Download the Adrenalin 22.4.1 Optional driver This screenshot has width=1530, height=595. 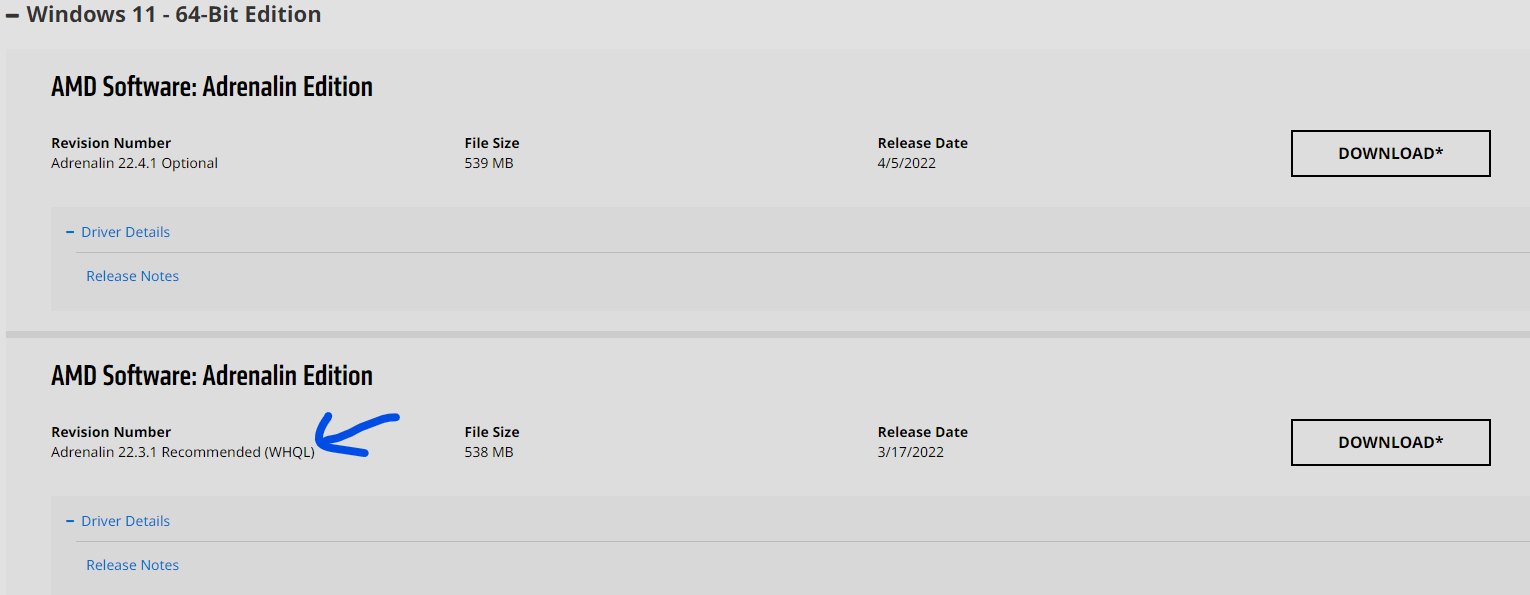[1390, 153]
